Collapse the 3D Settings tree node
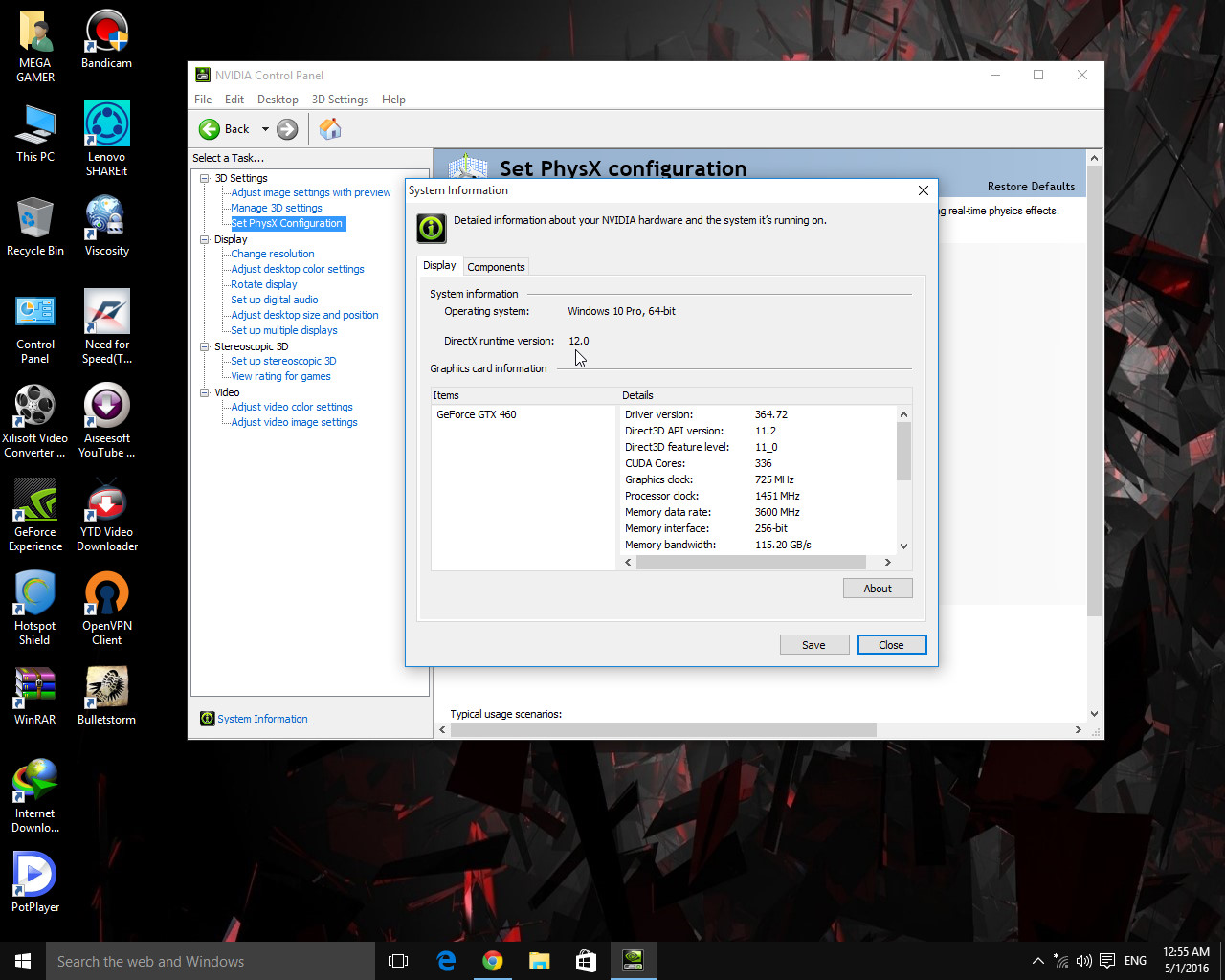The image size is (1225, 980). point(204,178)
